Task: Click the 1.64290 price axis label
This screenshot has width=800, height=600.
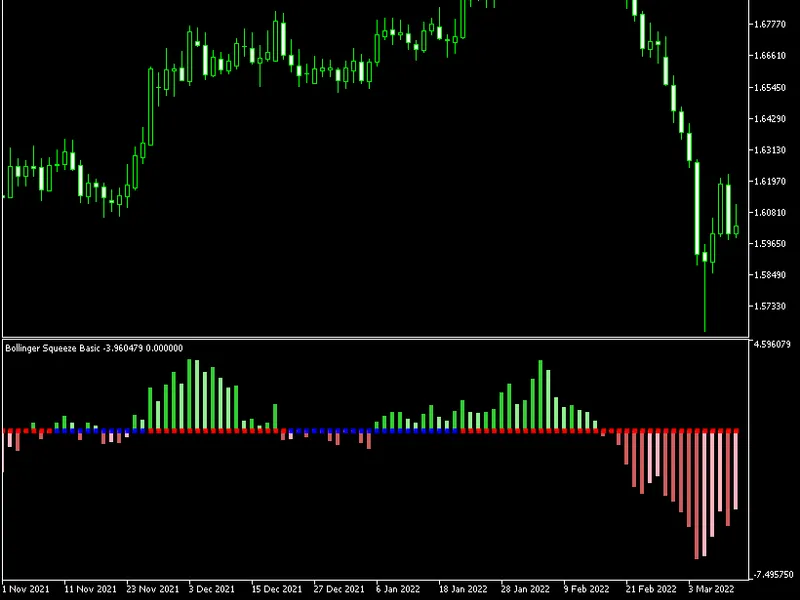Action: coord(770,118)
